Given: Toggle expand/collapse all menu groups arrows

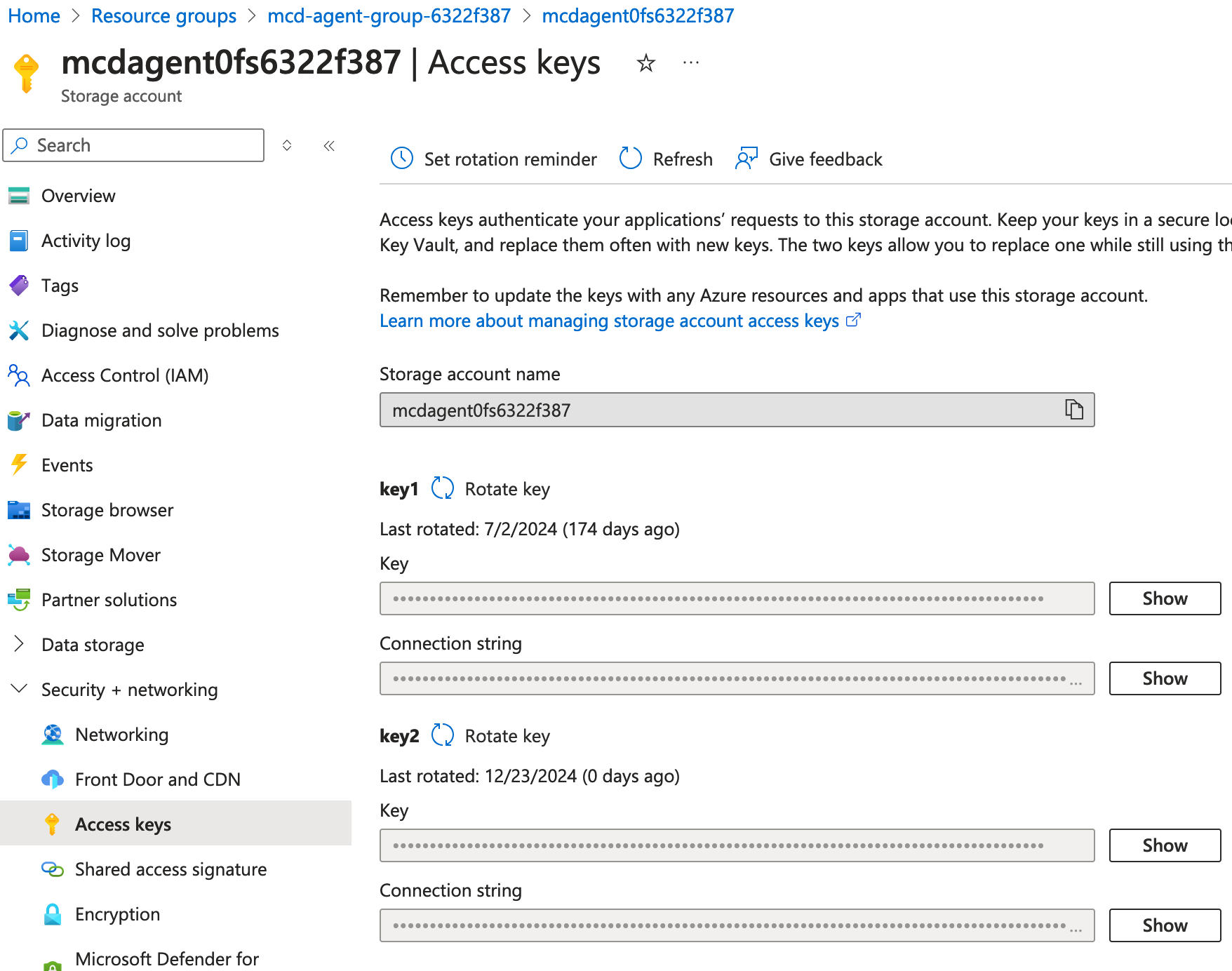Looking at the screenshot, I should click(287, 145).
